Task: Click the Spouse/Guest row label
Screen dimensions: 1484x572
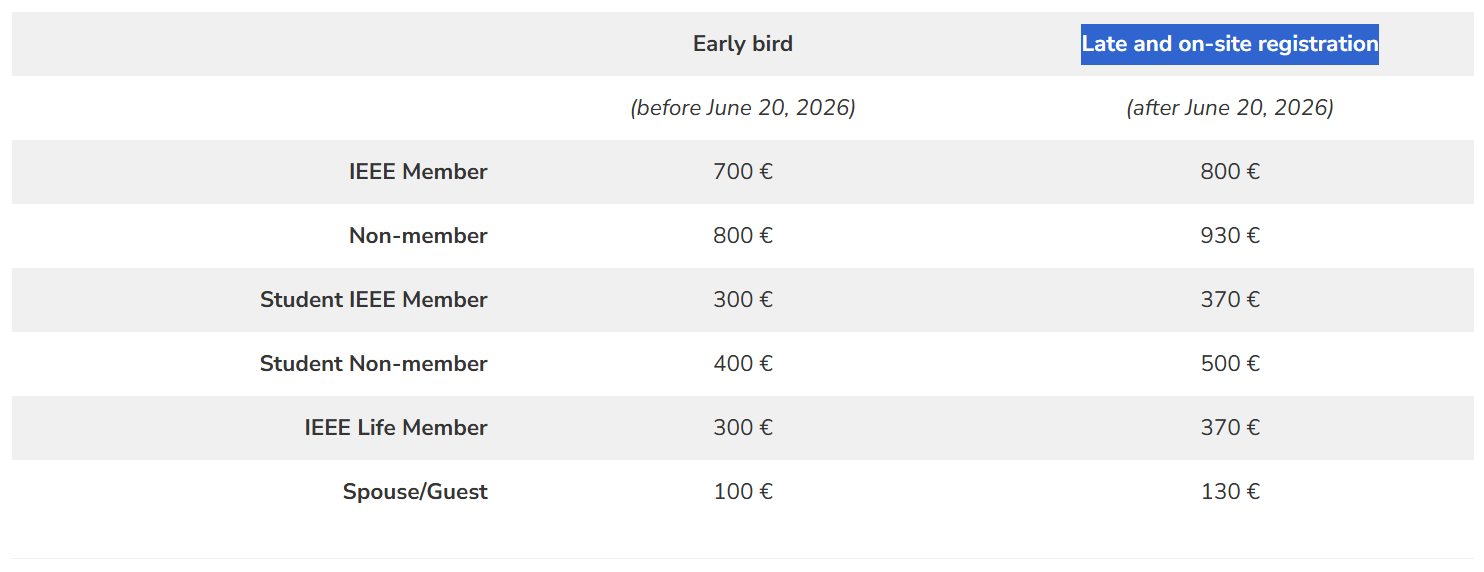Action: pos(415,492)
